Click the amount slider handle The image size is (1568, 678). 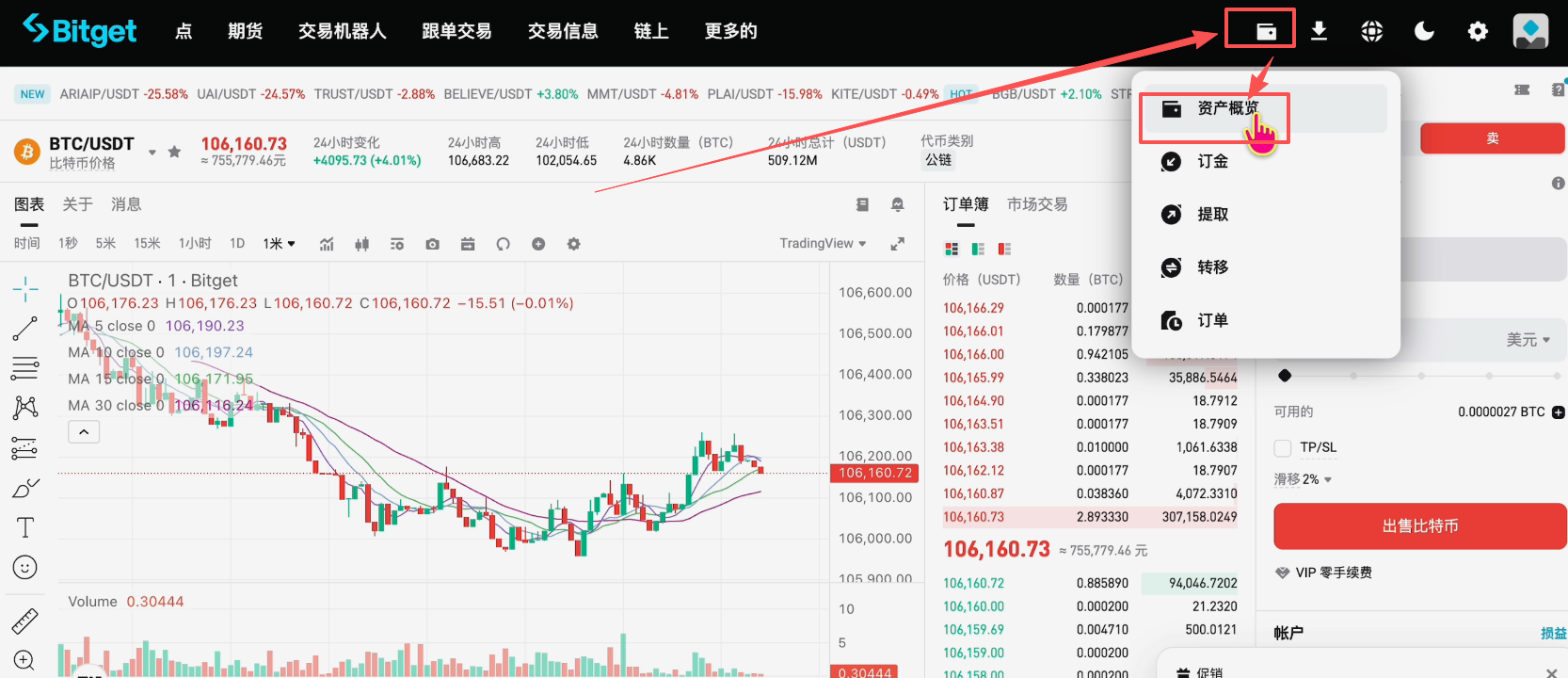[x=1285, y=376]
